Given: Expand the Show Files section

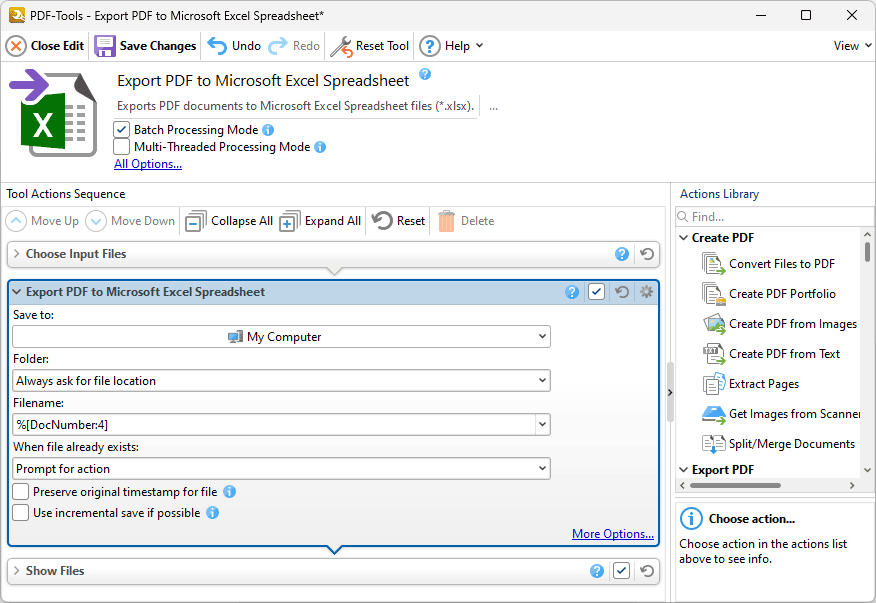Looking at the screenshot, I should (x=17, y=571).
